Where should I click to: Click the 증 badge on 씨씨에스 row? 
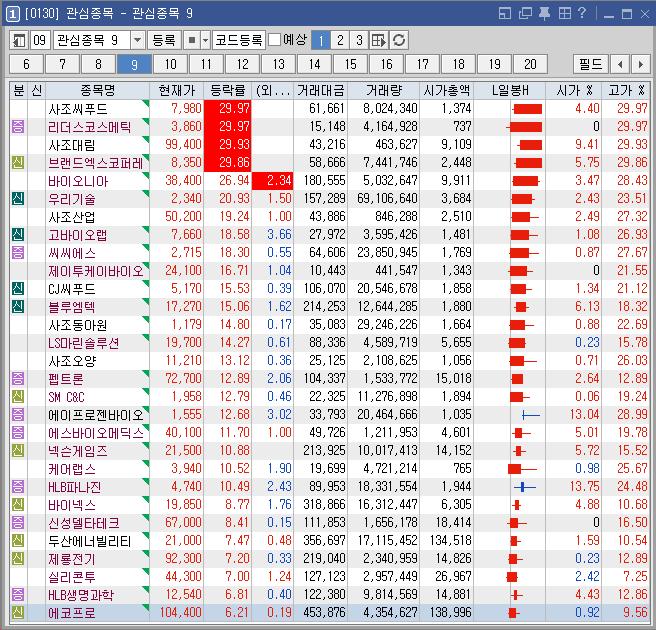(x=18, y=252)
